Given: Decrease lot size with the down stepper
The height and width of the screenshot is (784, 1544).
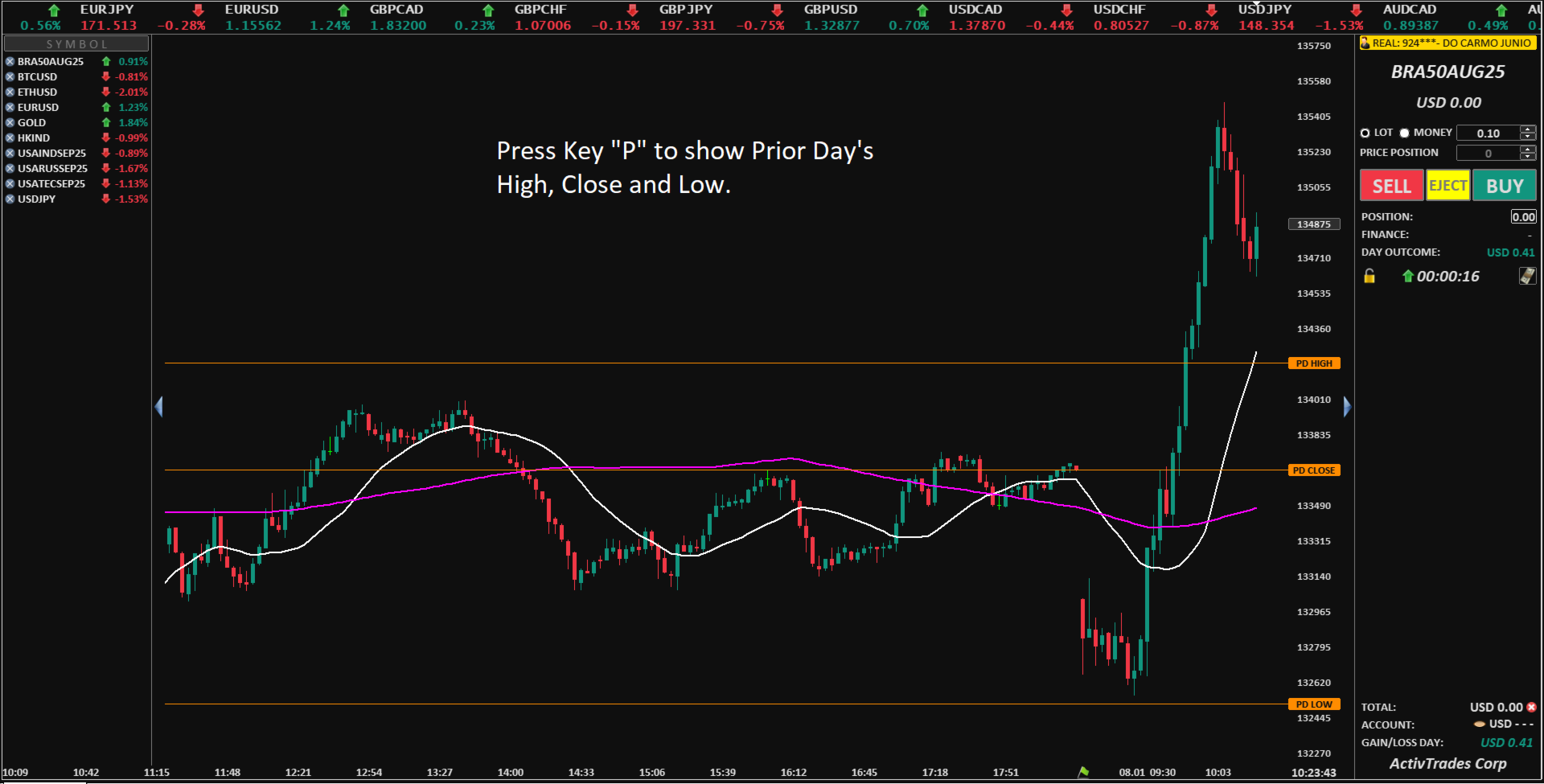Looking at the screenshot, I should click(1528, 137).
